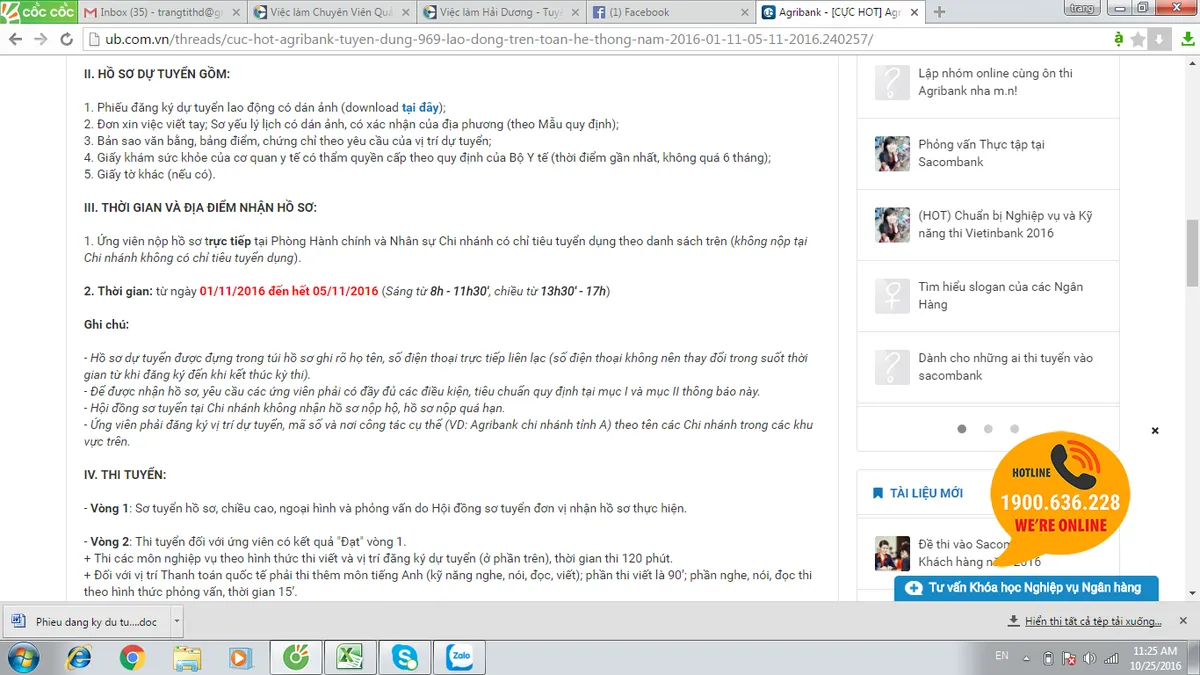Click the green accent-typing icon in the address bar
Viewport: 1200px width, 675px height.
coord(1119,39)
